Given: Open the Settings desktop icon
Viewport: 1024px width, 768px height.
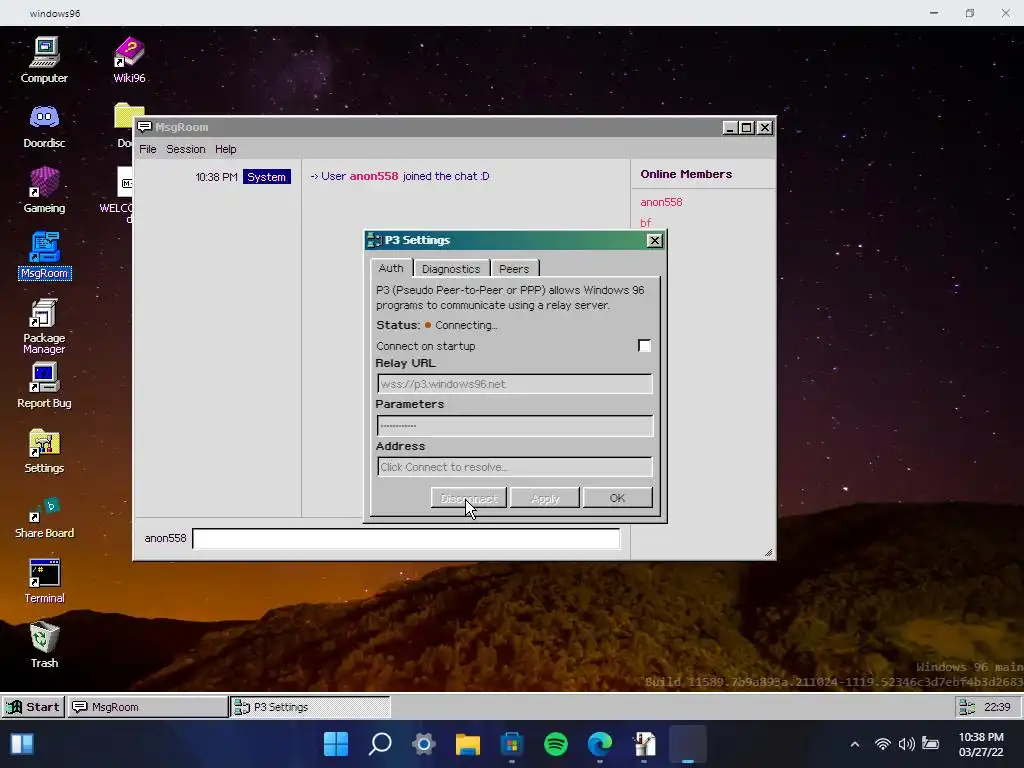Looking at the screenshot, I should coord(44,451).
